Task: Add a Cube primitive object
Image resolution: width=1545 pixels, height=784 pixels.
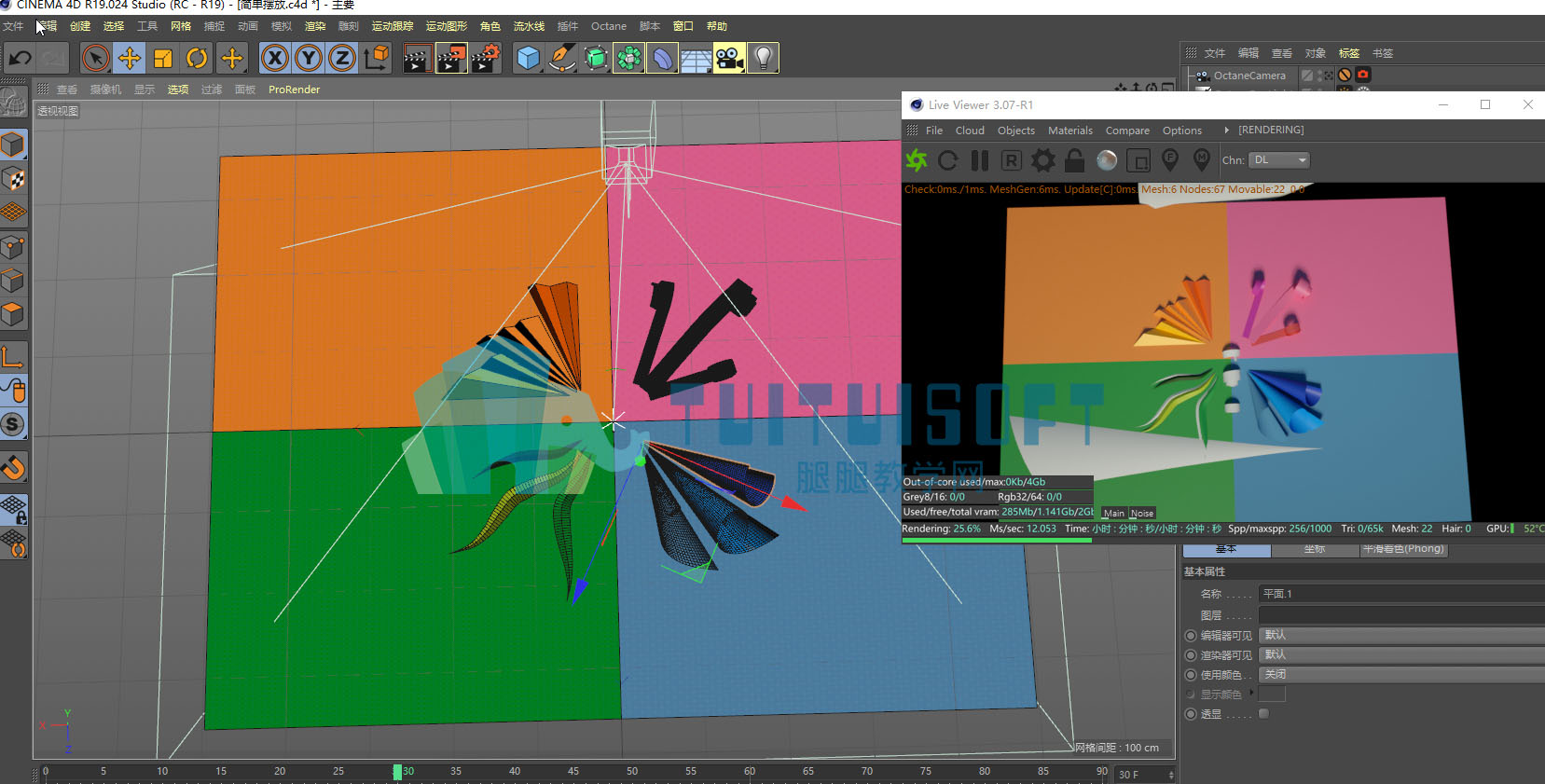Action: (528, 58)
